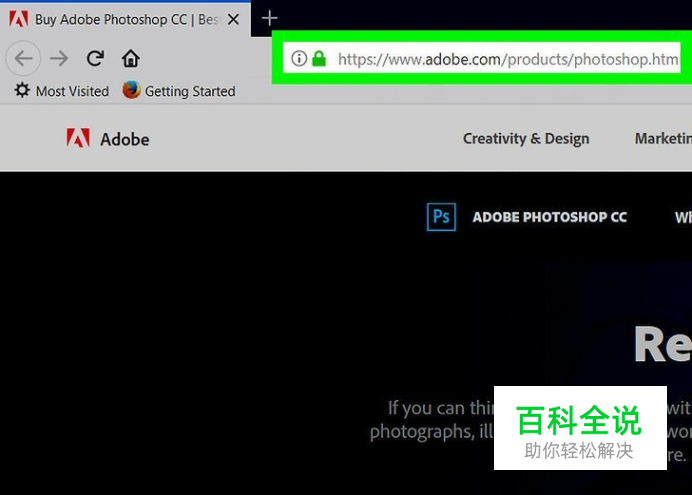Click the browser Back arrow button
Viewport: 692px width, 495px height.
(23, 58)
